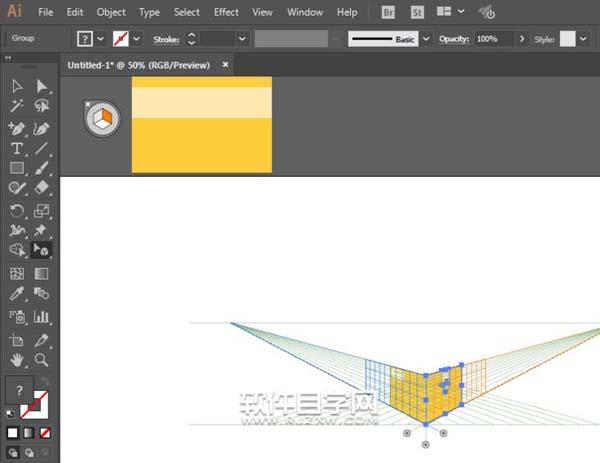Image resolution: width=600 pixels, height=463 pixels.
Task: Select the Slice tool
Action: (x=41, y=340)
